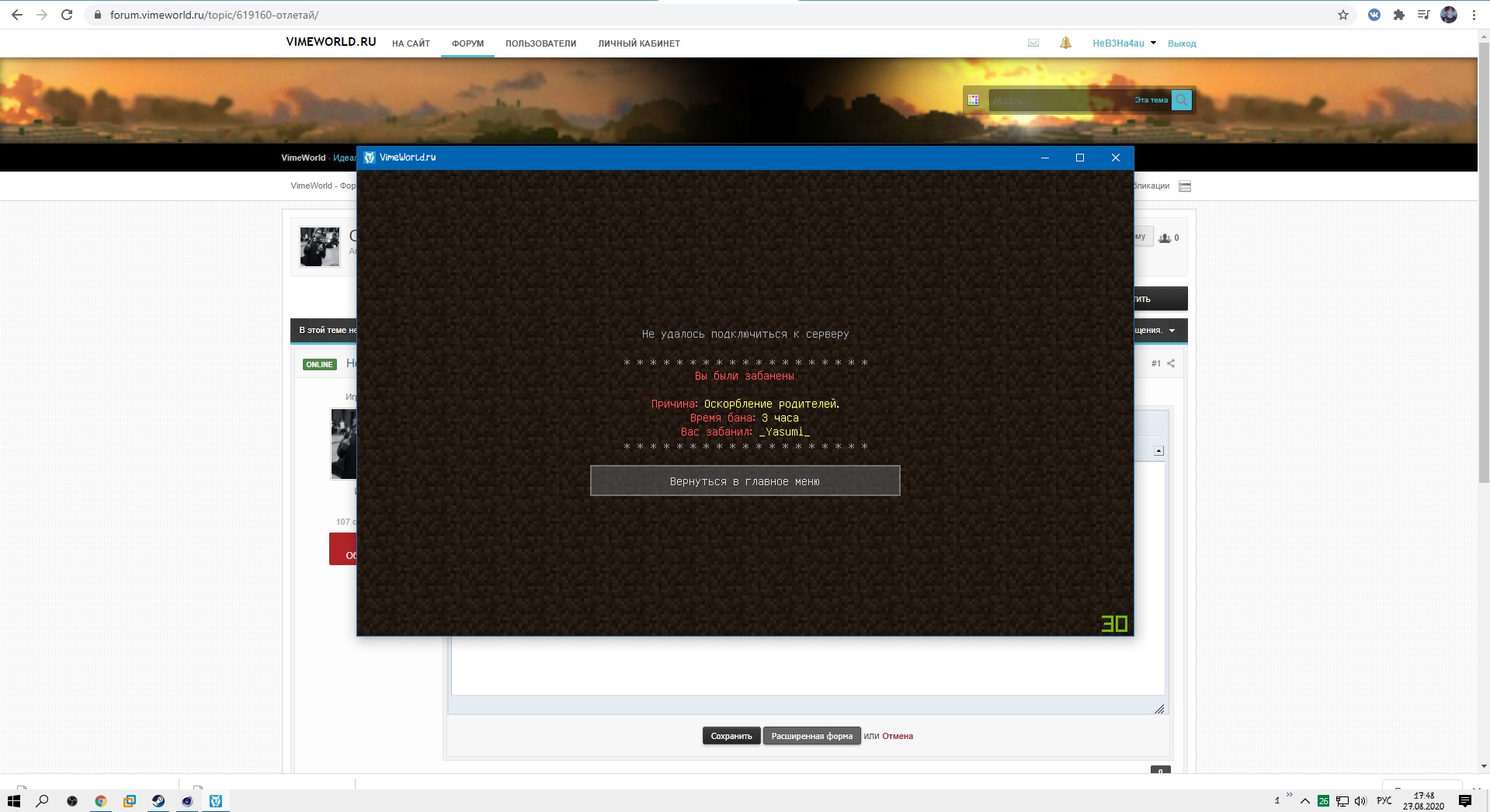Image resolution: width=1490 pixels, height=812 pixels.
Task: Open Chrome three-dot menu
Action: tap(1474, 15)
